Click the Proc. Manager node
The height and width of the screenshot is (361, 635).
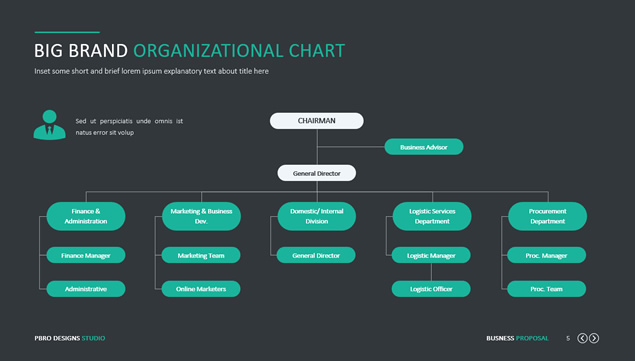[546, 255]
